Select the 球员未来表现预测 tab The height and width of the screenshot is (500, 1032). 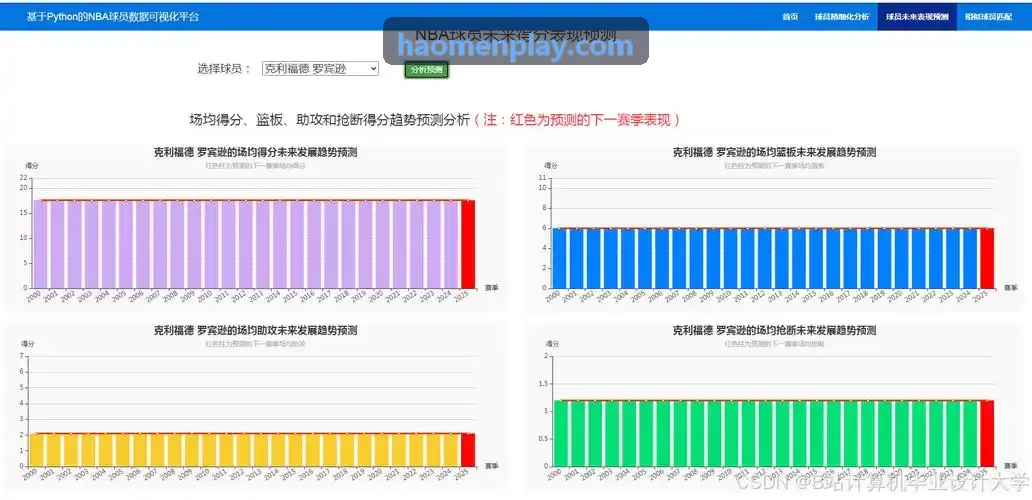pyautogui.click(x=917, y=16)
